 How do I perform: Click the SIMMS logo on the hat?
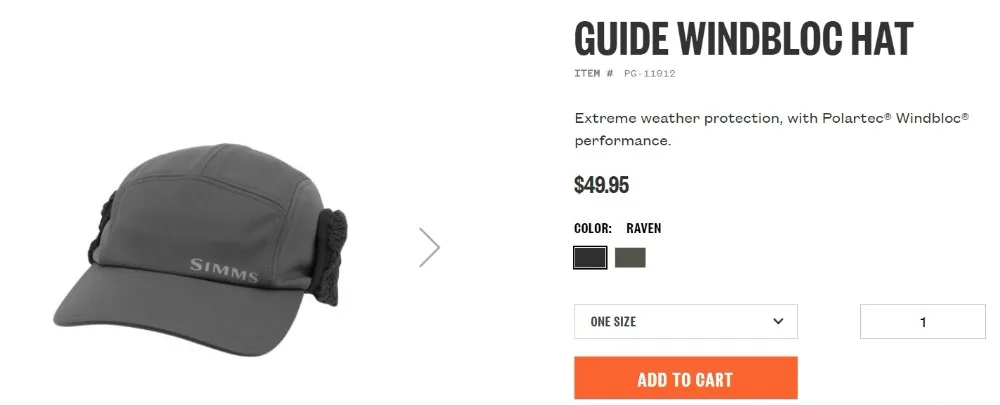[224, 270]
